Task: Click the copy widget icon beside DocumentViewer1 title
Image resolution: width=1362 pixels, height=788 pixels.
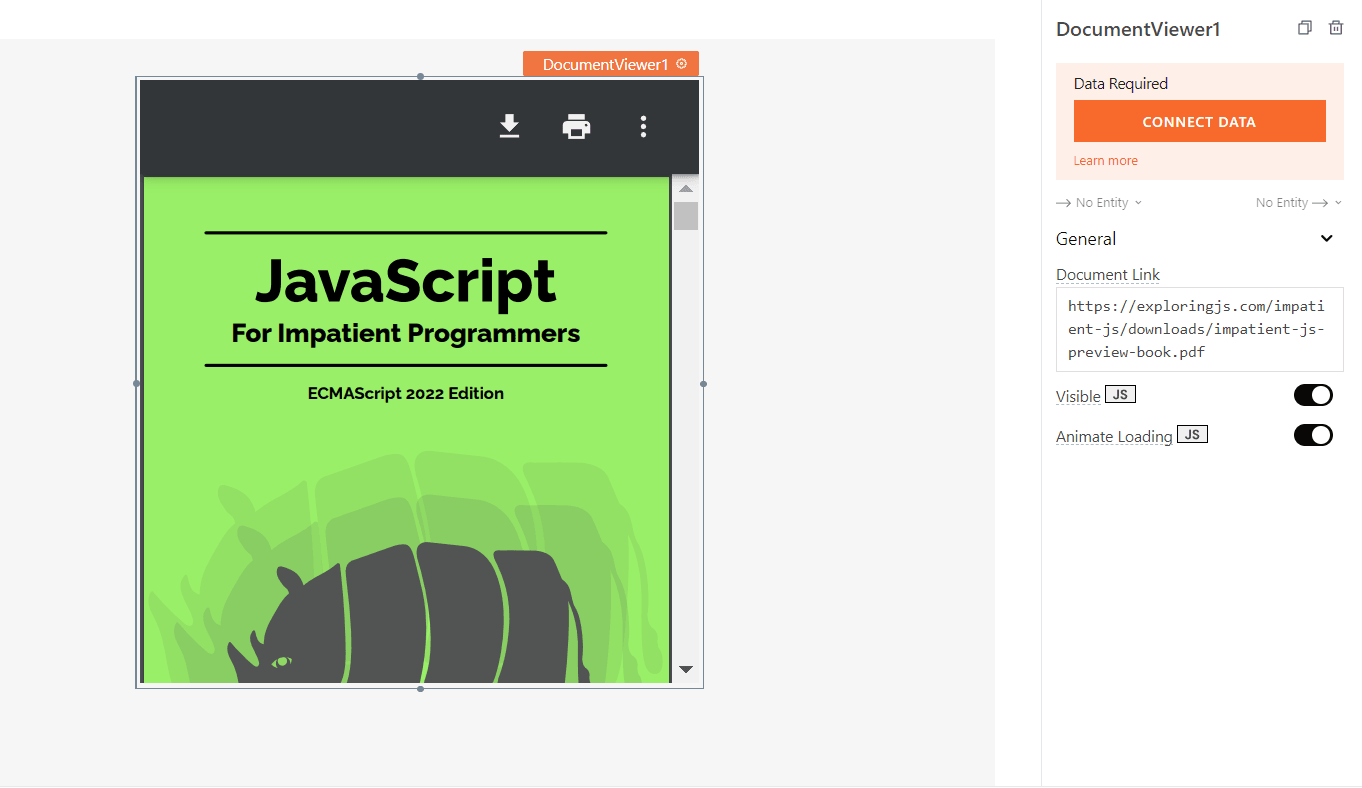Action: click(1304, 28)
